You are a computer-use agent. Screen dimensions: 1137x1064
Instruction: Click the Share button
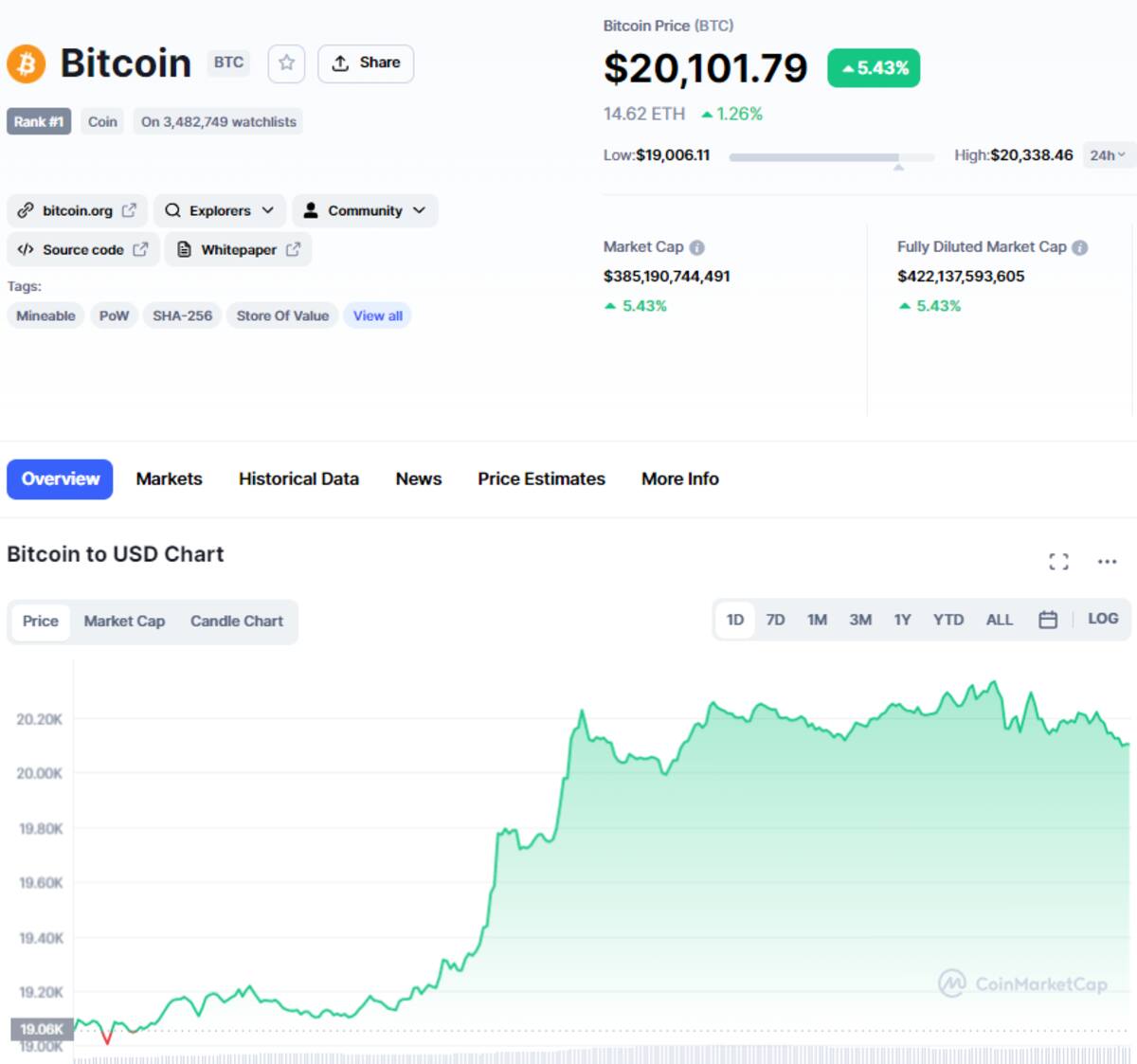[366, 63]
